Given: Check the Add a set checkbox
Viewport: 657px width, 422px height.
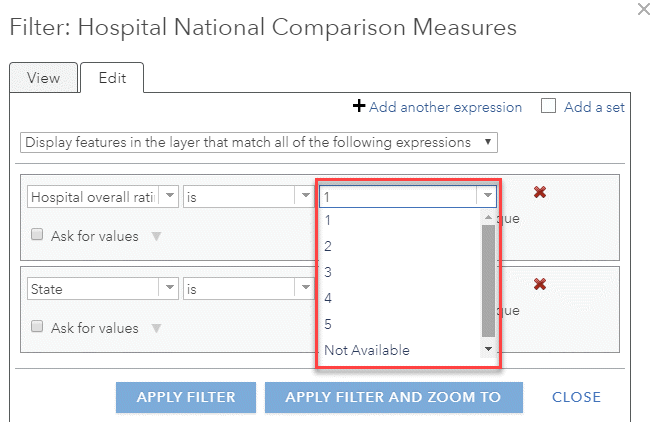Looking at the screenshot, I should coord(548,106).
